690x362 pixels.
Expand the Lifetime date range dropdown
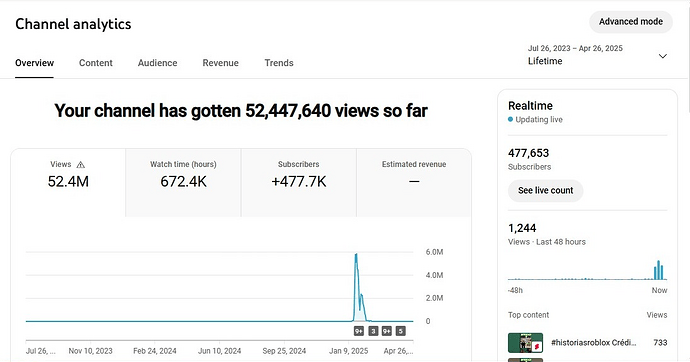598,55
